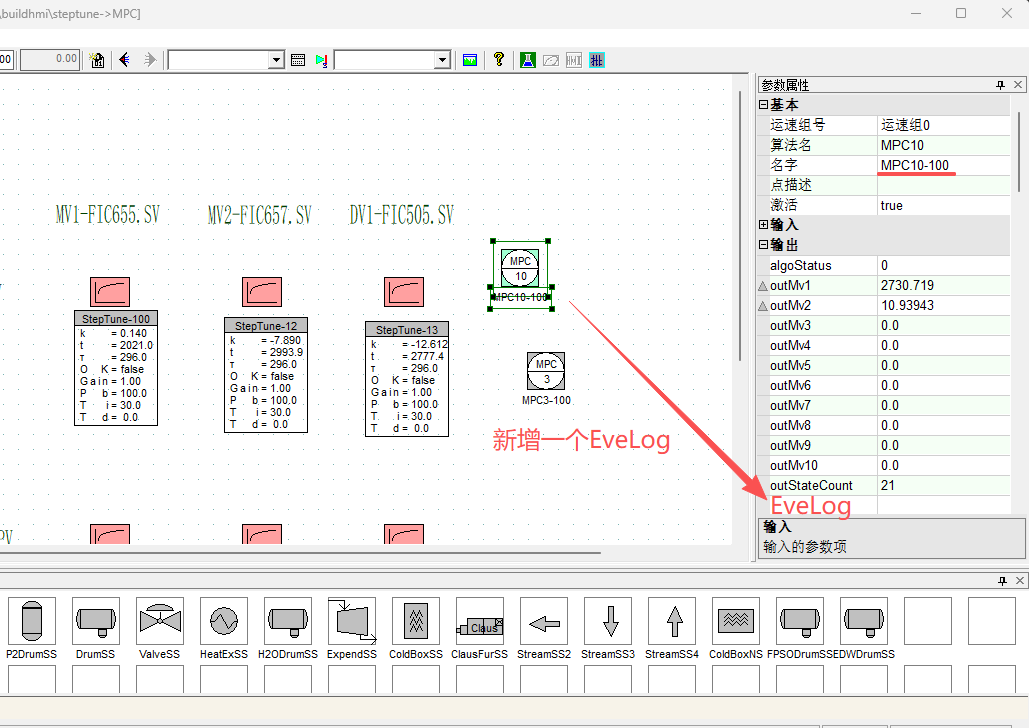The image size is (1029, 728).
Task: Pin the bottom component palette panel
Action: [x=1001, y=581]
